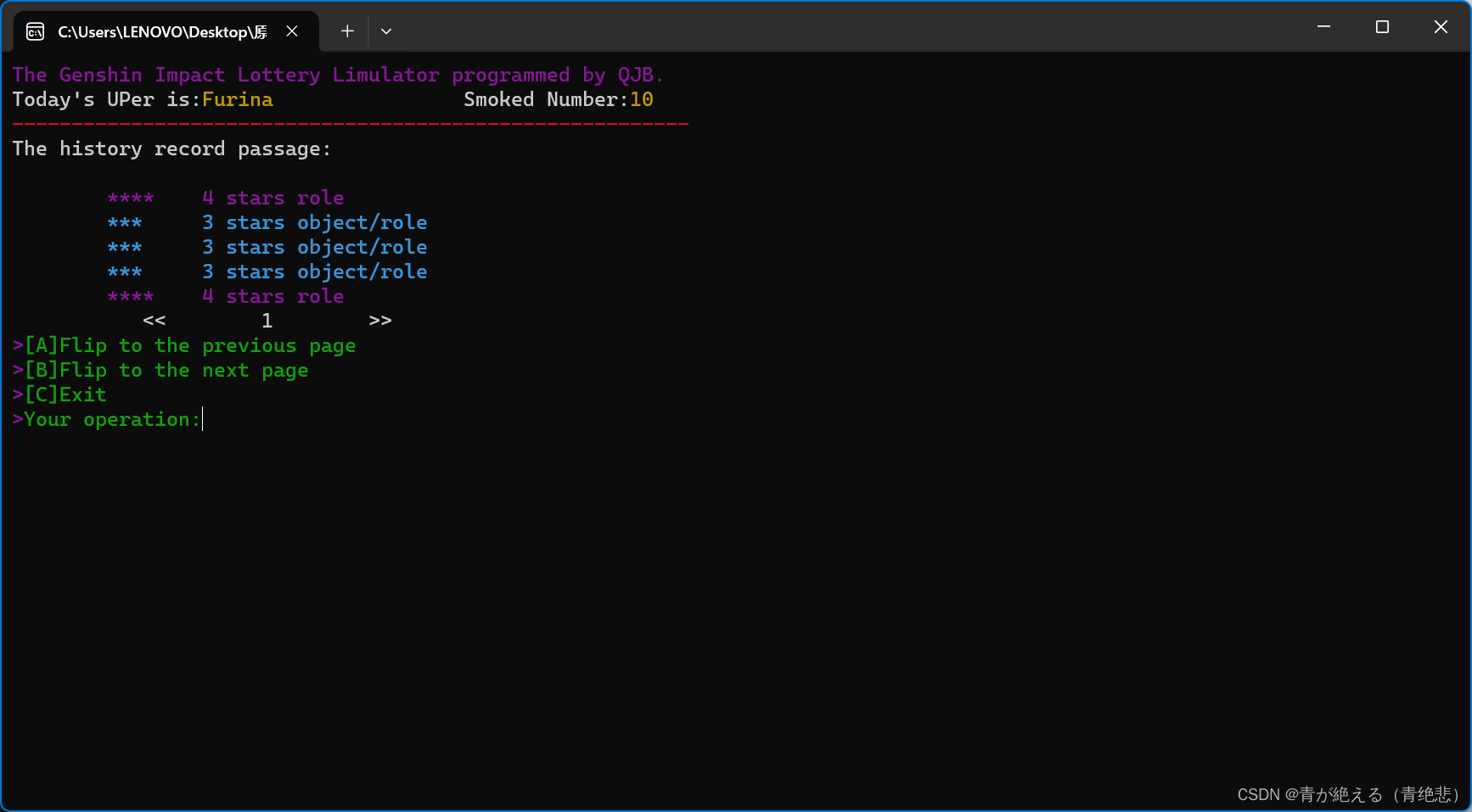Click '[A]Flip to the previous page' line
Screen dimensions: 1472x812
[184, 345]
